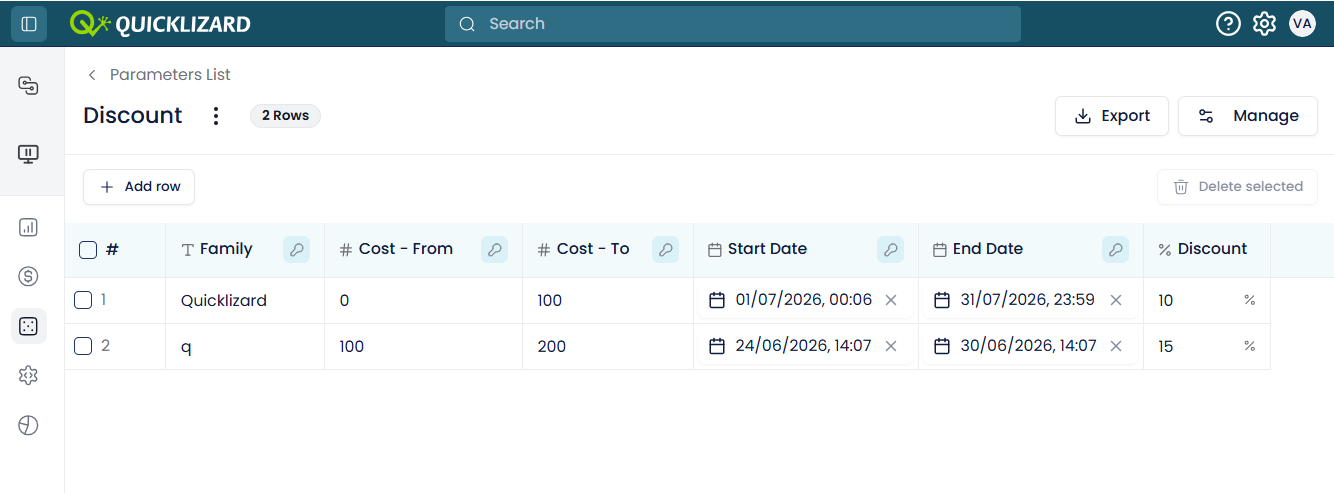Screen dimensions: 1334x493
Task: Open the help question mark icon
Action: tap(1228, 24)
